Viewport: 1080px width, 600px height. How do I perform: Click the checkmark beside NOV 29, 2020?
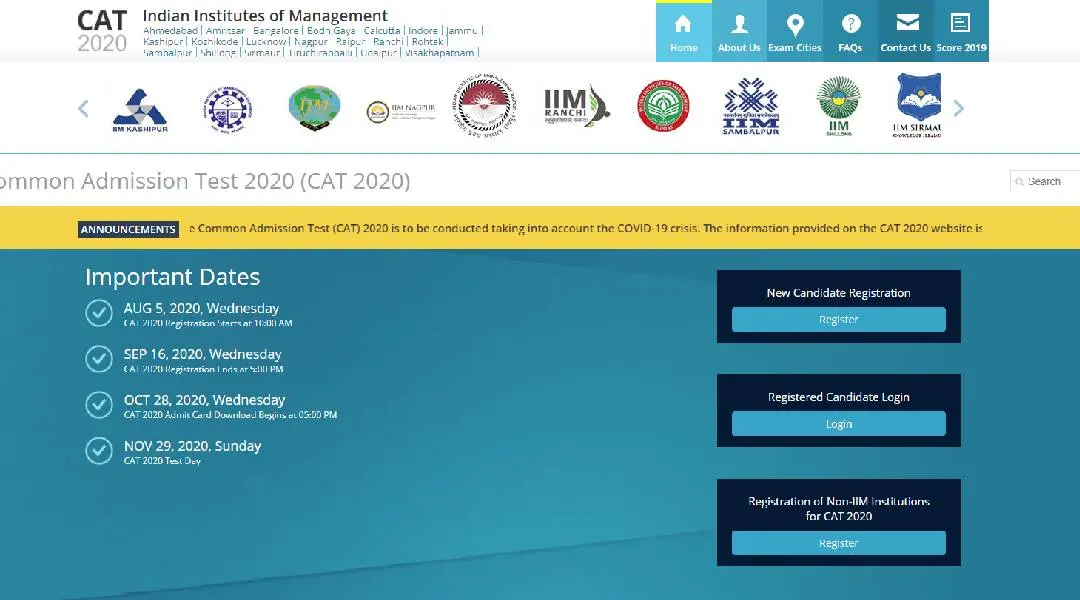(x=98, y=451)
